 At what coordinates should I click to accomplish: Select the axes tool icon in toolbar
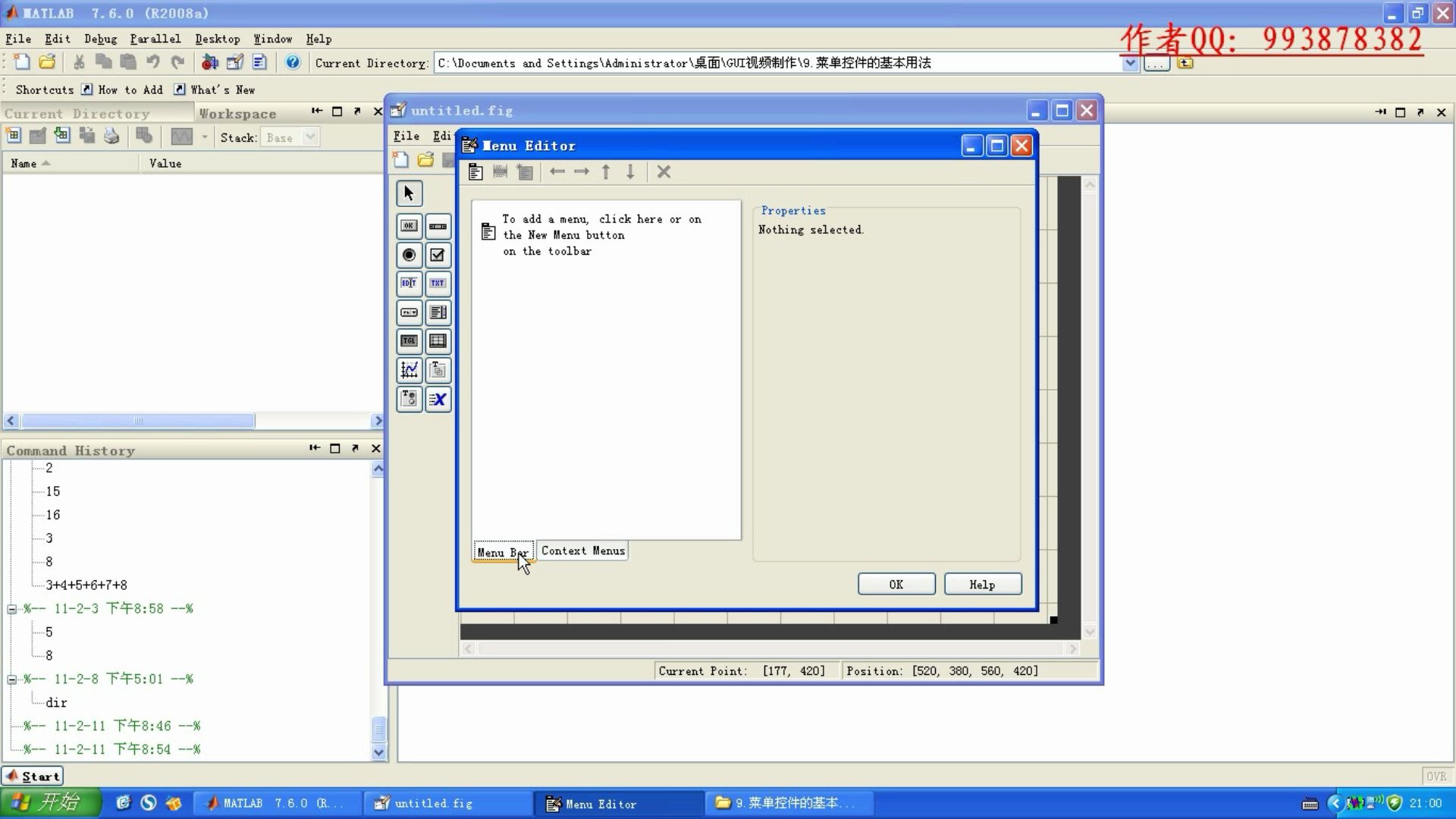[409, 370]
